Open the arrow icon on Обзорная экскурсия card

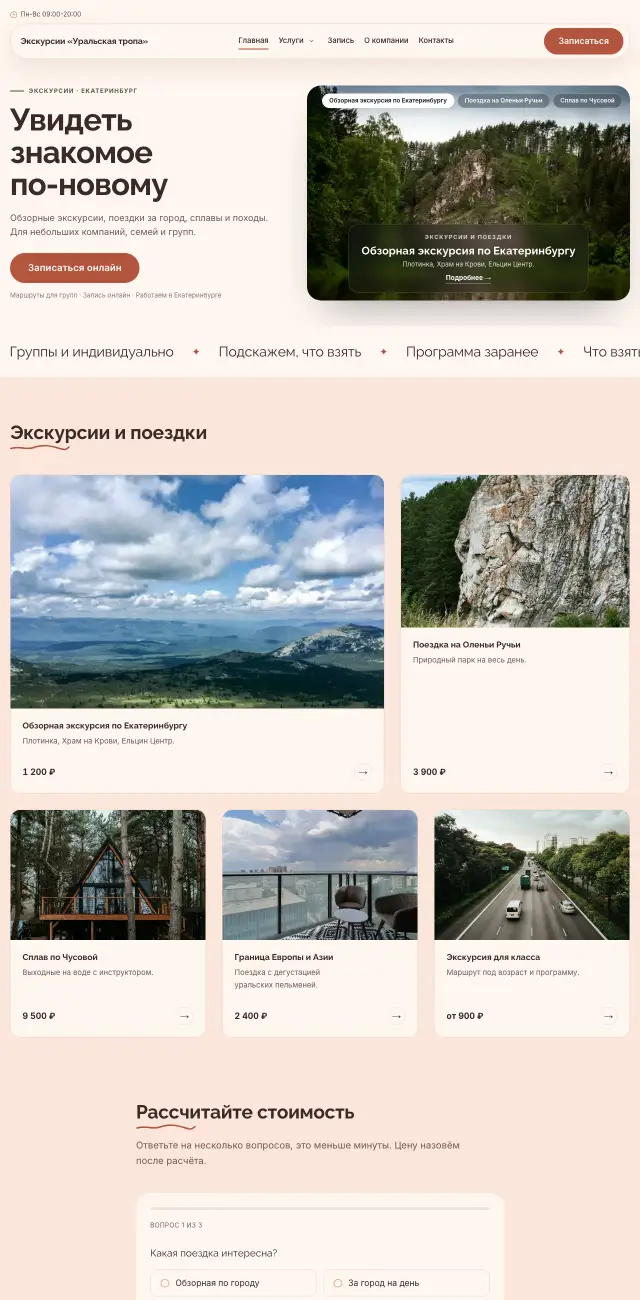[363, 772]
